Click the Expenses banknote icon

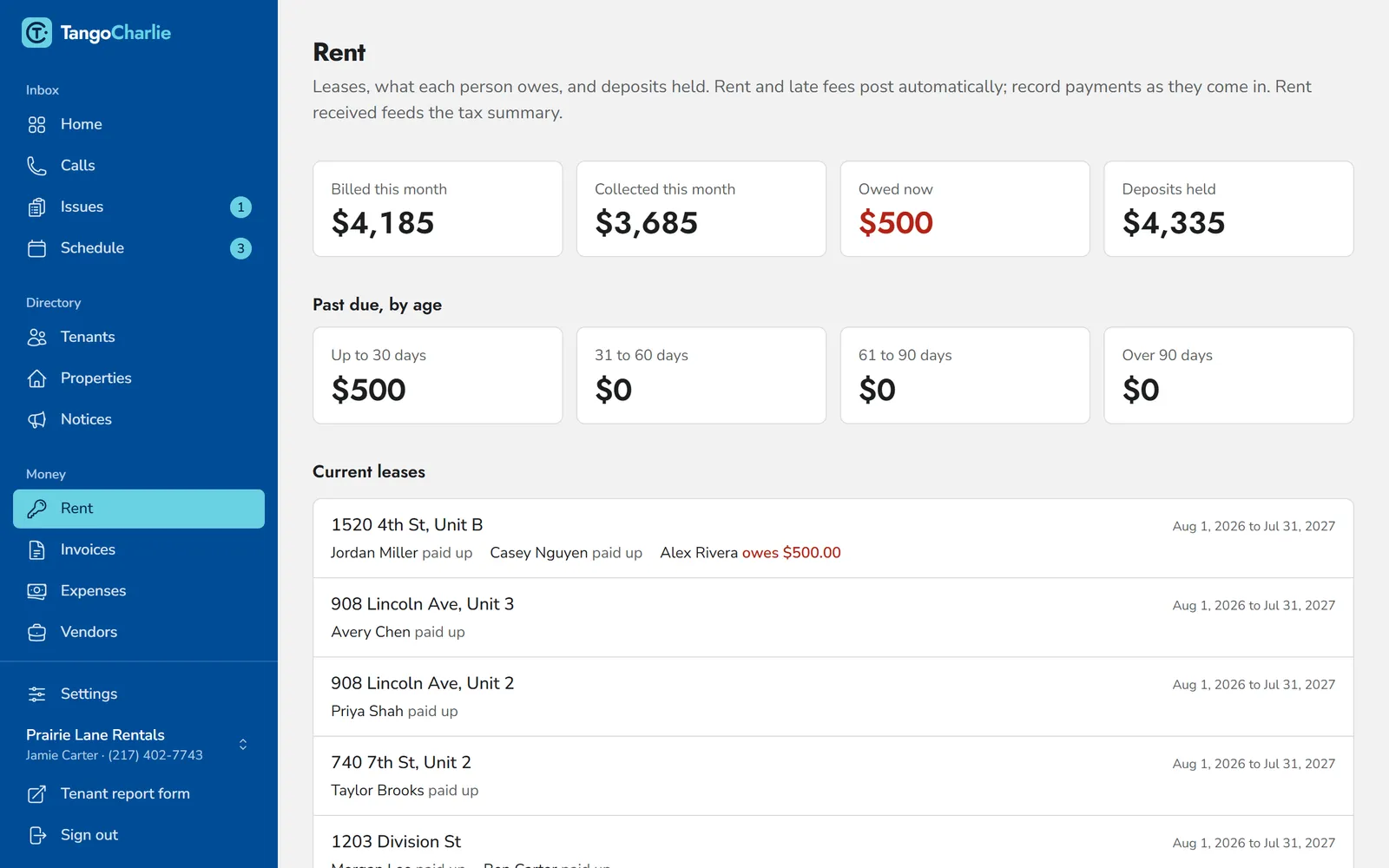(x=36, y=591)
